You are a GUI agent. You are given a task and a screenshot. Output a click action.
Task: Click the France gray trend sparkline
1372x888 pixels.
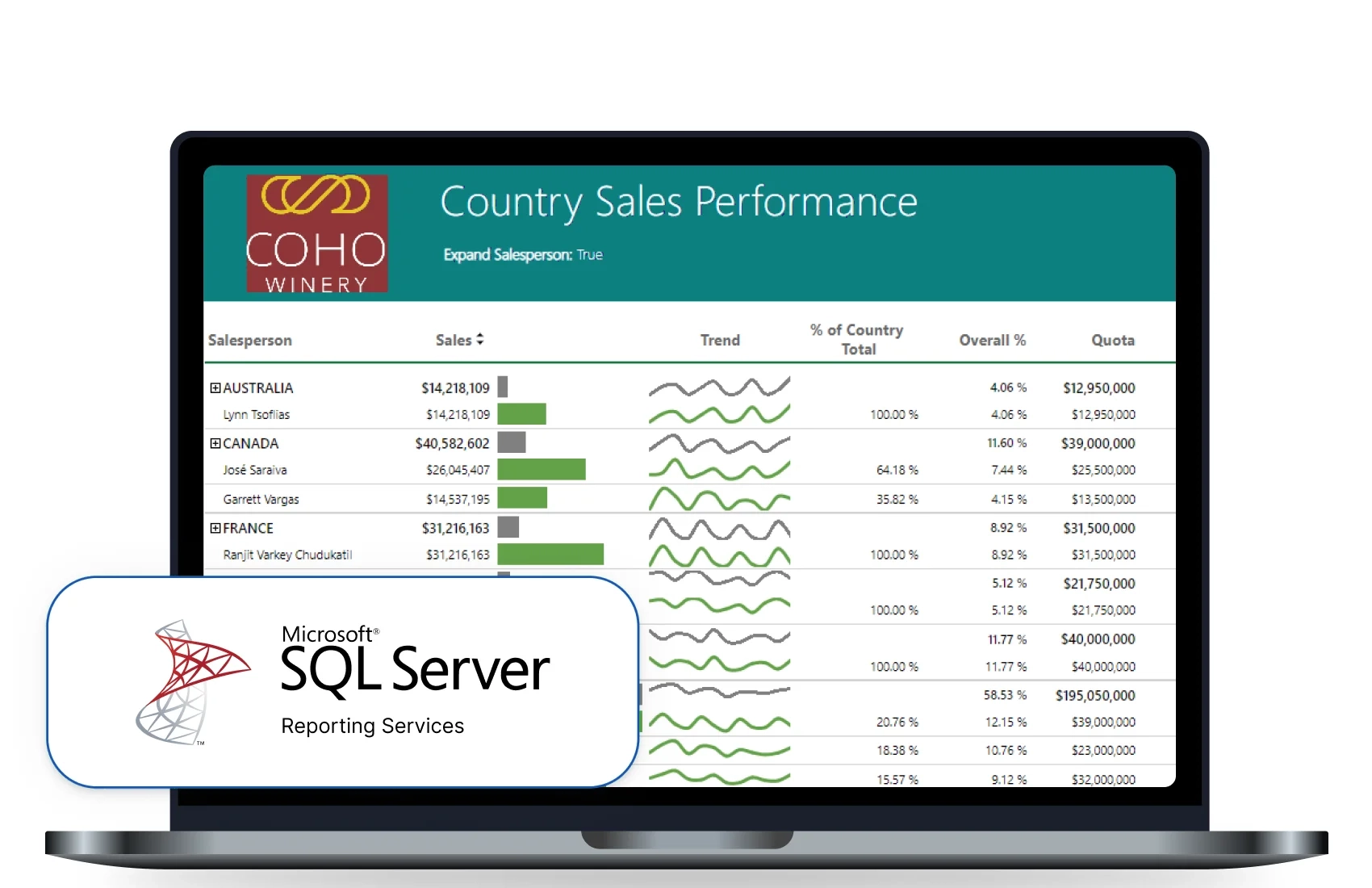click(719, 529)
